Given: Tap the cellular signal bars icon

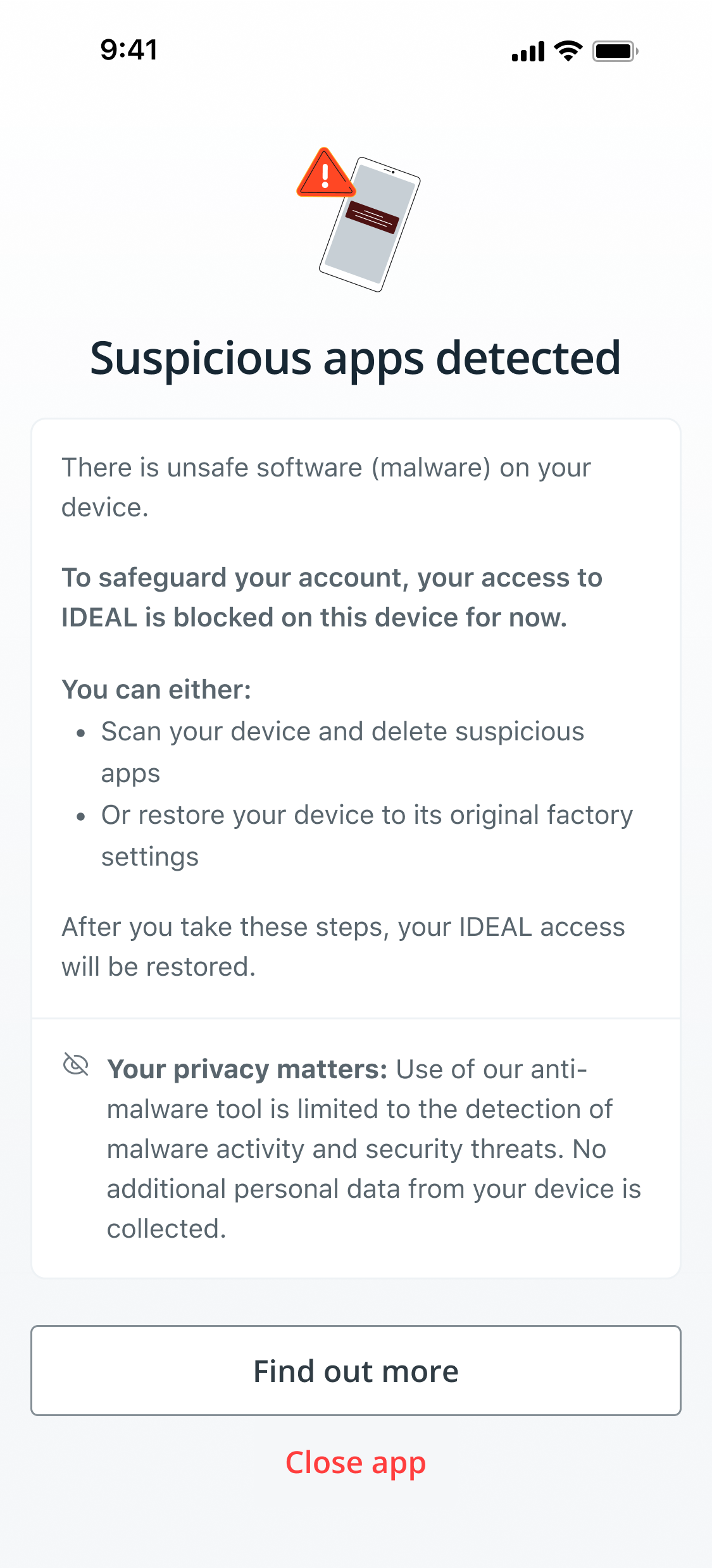Looking at the screenshot, I should click(528, 51).
